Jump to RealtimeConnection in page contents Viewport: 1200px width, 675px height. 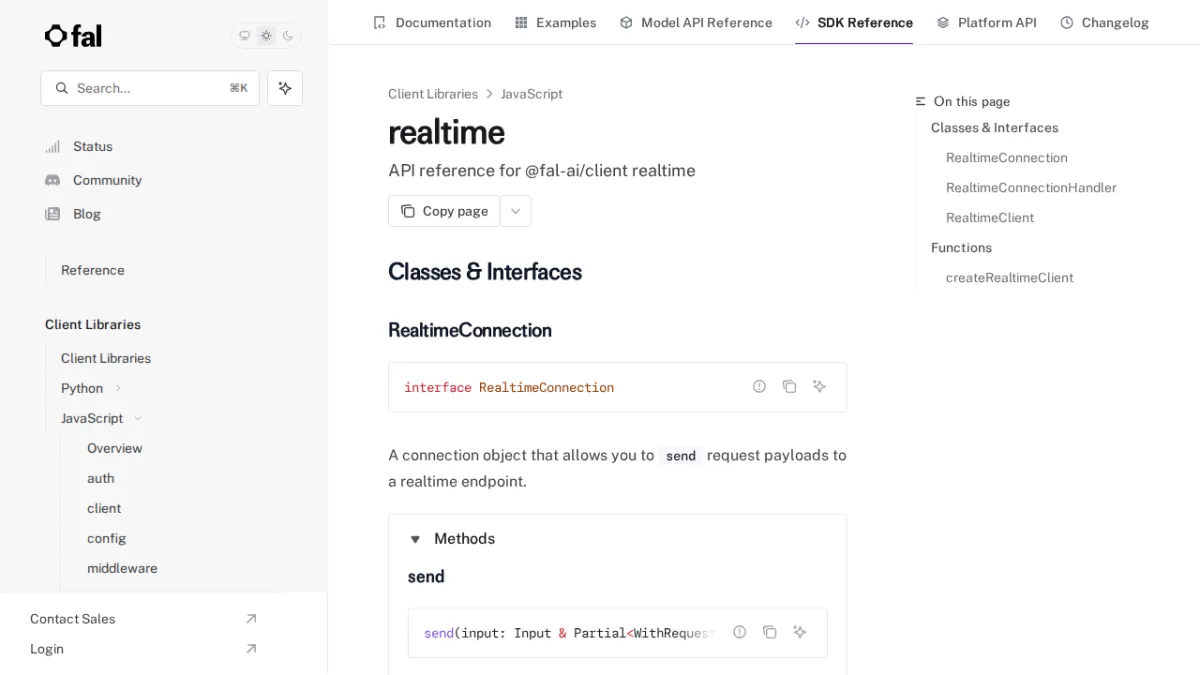(1007, 158)
